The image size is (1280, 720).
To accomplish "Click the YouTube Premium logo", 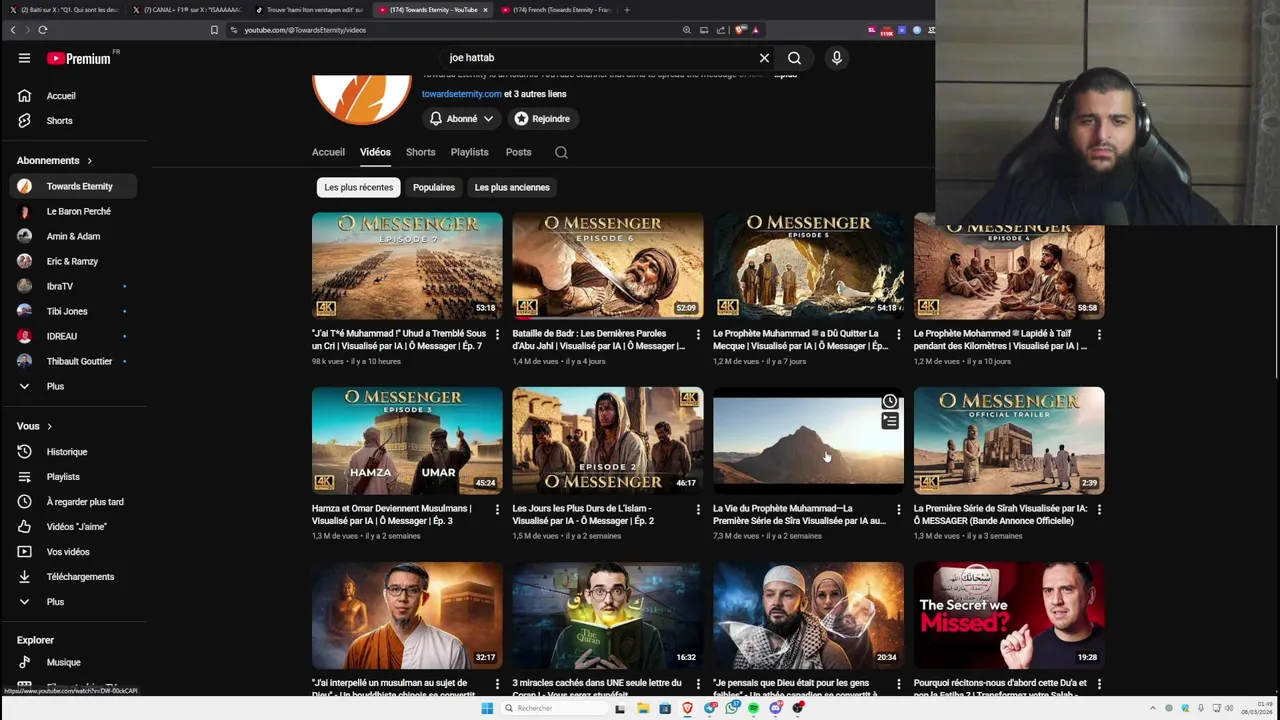I will [78, 58].
